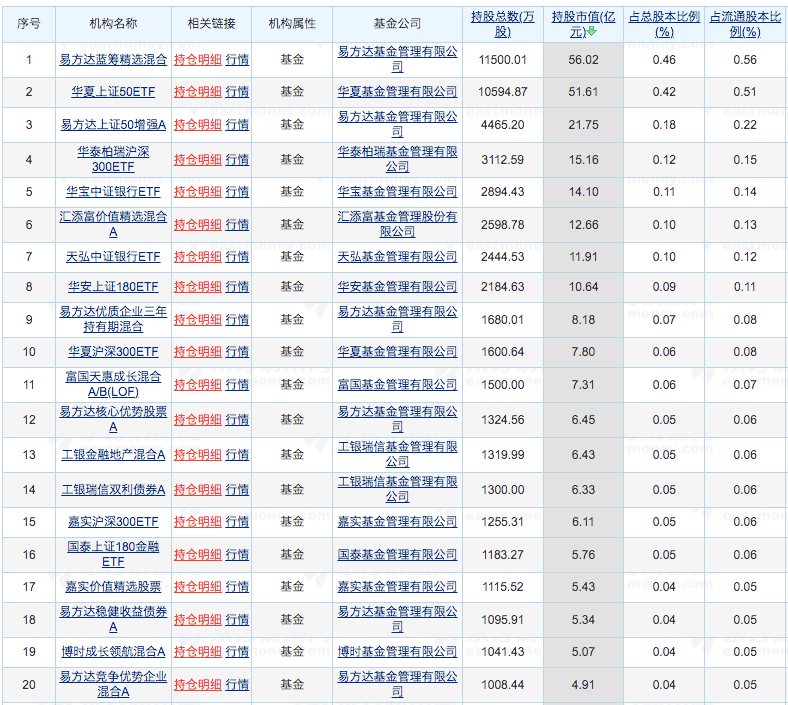The image size is (788, 705).
Task: Open 行情 for 国泰上证180金融ETF
Action: pos(237,555)
